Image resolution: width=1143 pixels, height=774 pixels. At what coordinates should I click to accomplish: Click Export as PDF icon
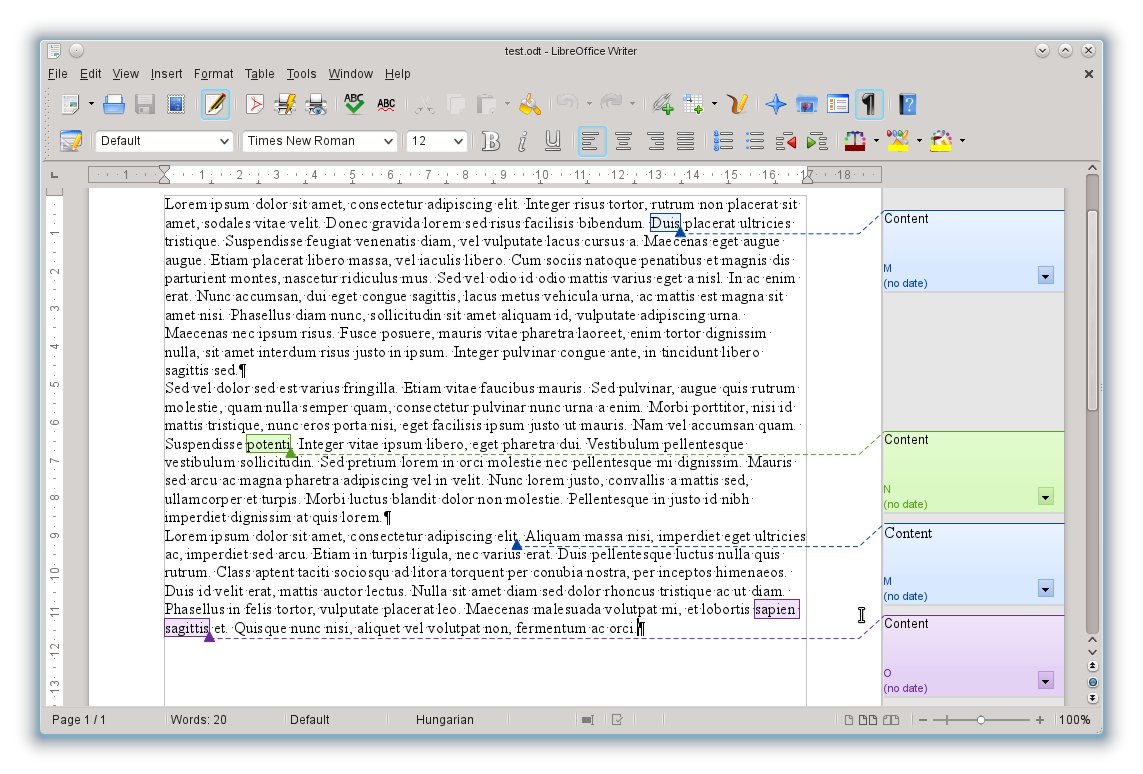[x=254, y=104]
